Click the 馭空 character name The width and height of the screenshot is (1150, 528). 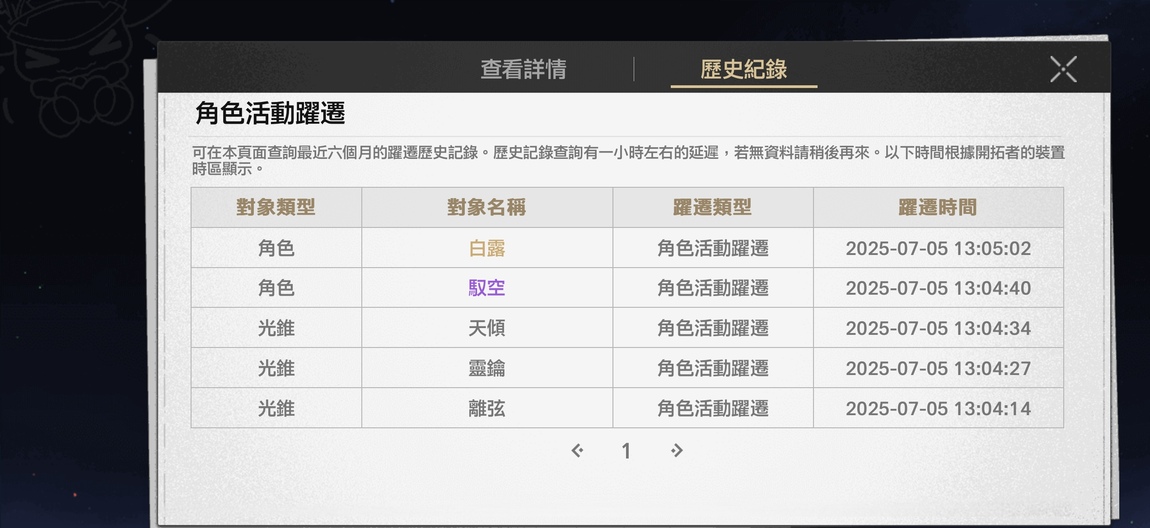pyautogui.click(x=487, y=288)
